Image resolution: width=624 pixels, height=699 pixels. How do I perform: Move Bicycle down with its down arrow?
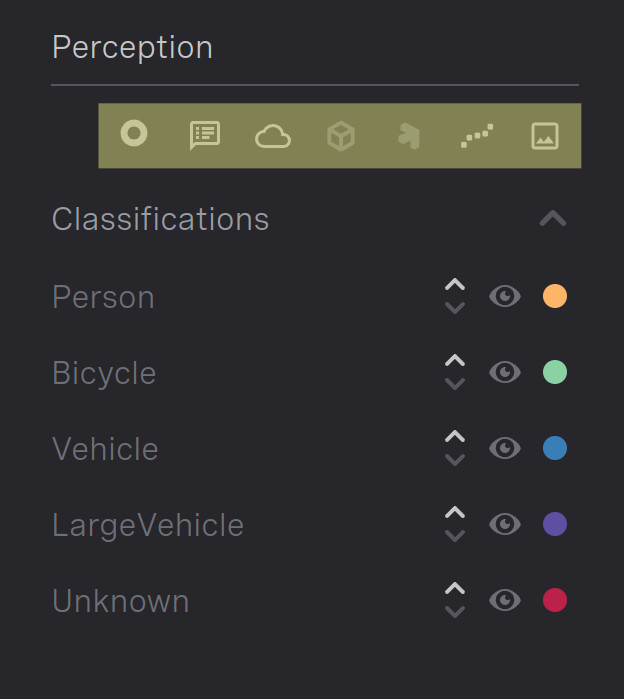coord(455,383)
